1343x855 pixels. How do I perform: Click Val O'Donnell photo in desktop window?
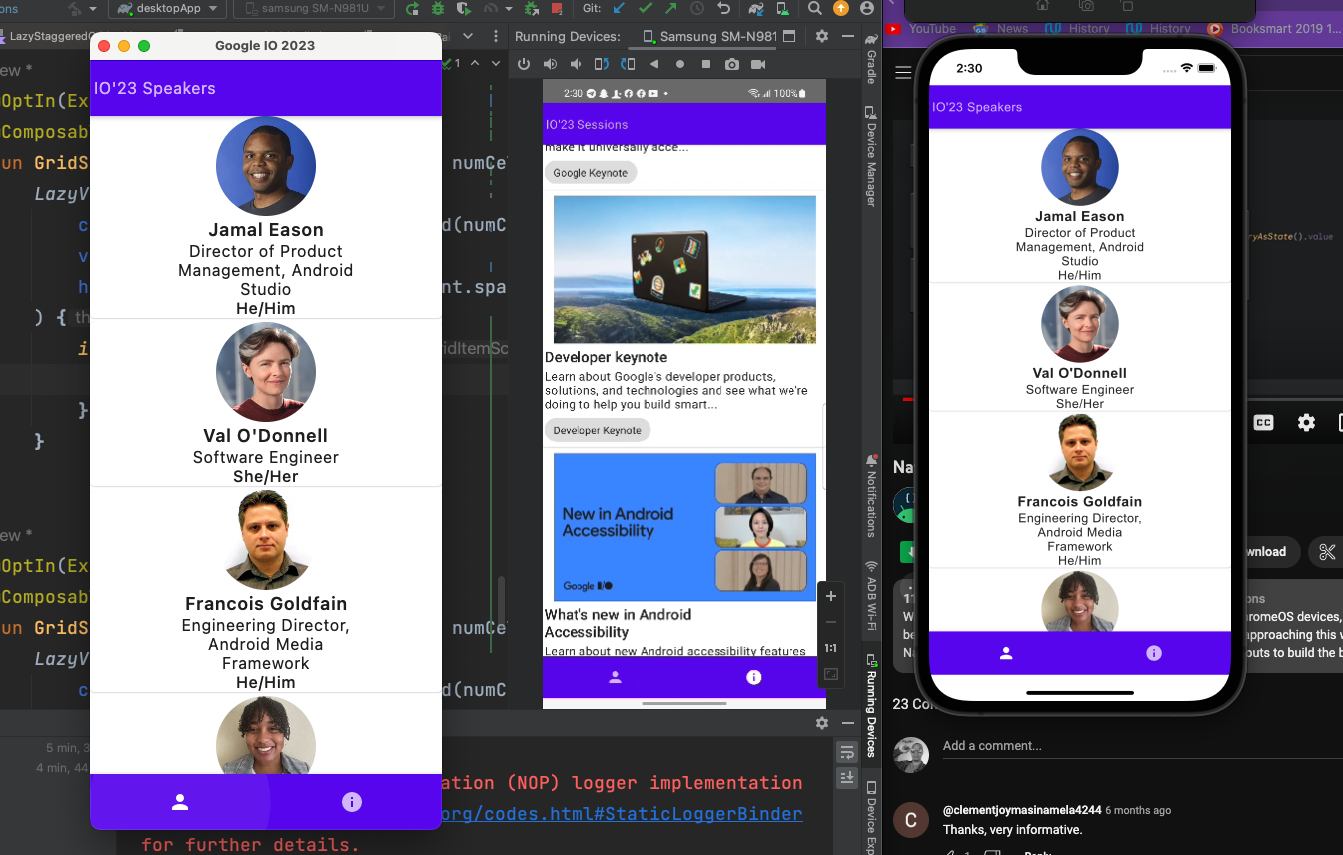point(266,372)
